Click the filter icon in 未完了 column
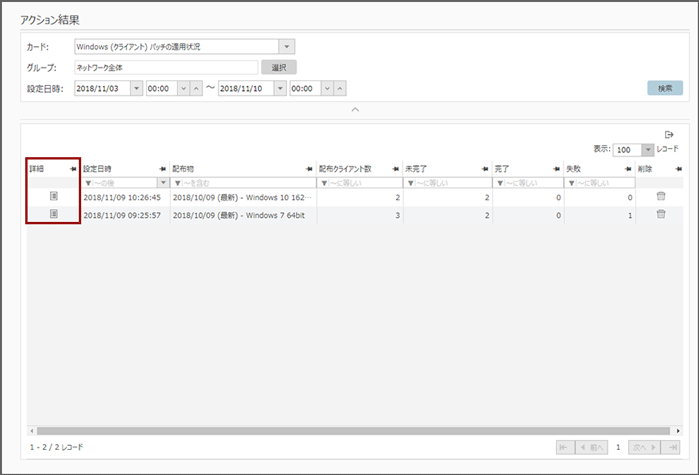The image size is (699, 475). 410,184
